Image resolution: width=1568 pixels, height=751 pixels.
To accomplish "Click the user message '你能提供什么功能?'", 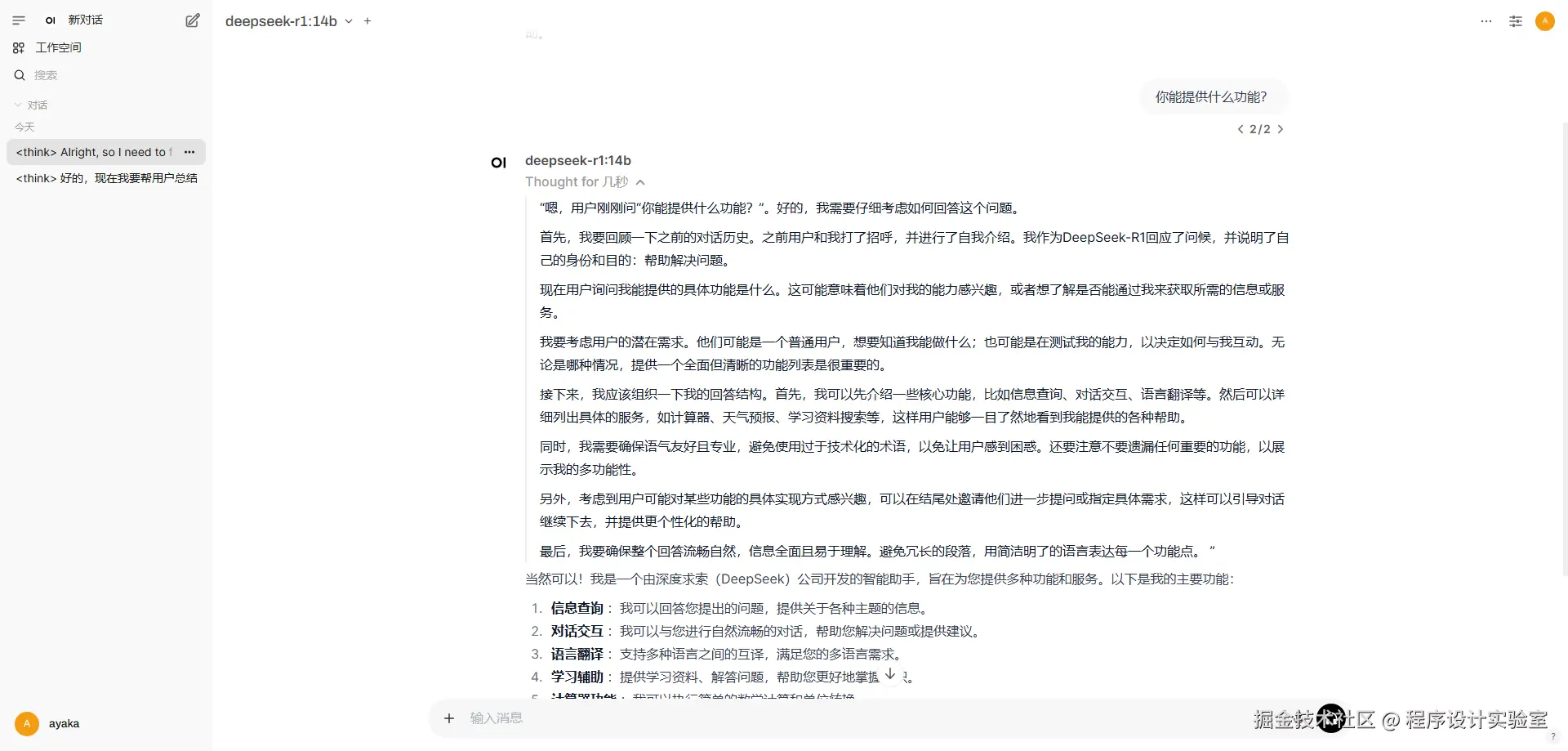I will coord(1211,97).
